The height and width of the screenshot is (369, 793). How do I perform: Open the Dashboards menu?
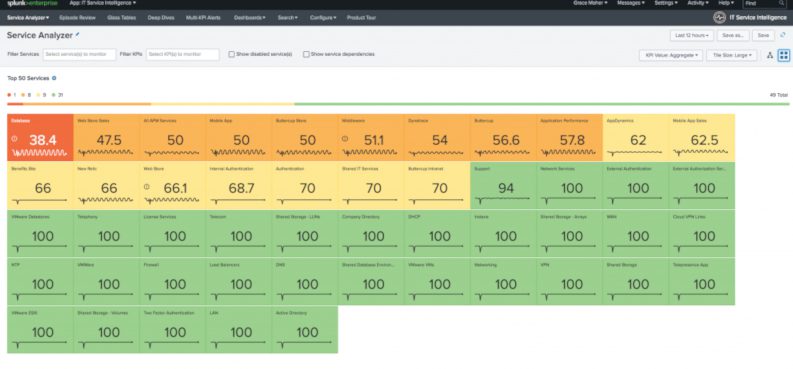(250, 18)
